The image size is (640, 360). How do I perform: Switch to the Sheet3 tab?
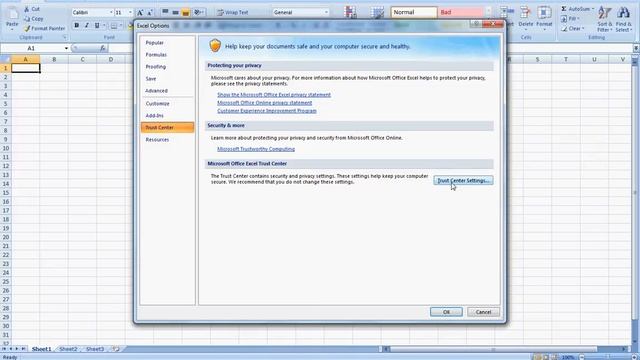[95, 349]
